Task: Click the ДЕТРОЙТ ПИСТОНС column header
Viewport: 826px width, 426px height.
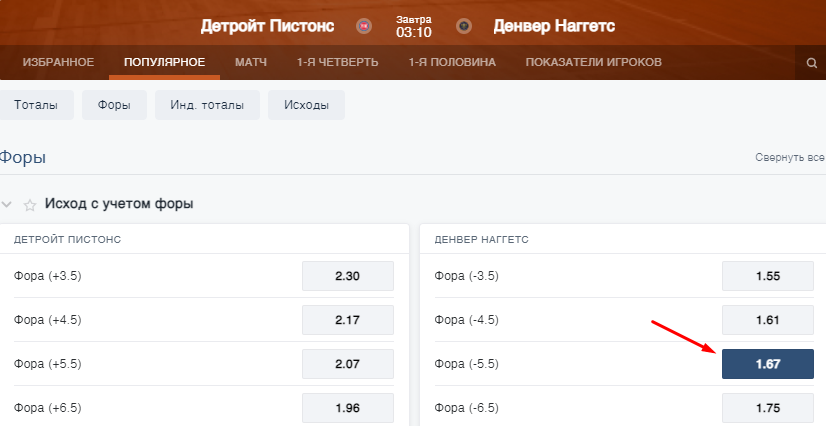Action: tap(67, 240)
